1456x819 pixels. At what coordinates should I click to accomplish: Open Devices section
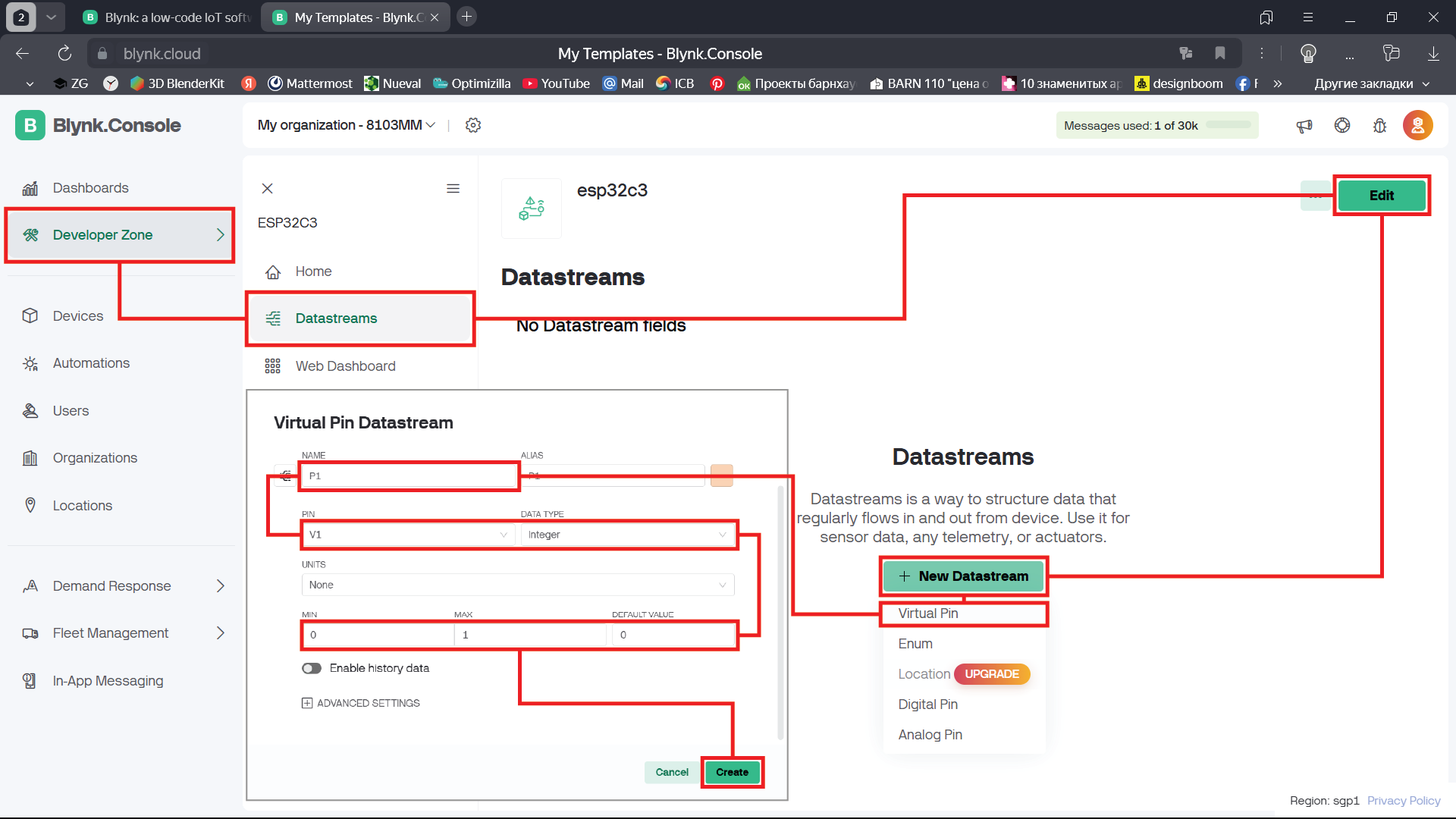[78, 316]
